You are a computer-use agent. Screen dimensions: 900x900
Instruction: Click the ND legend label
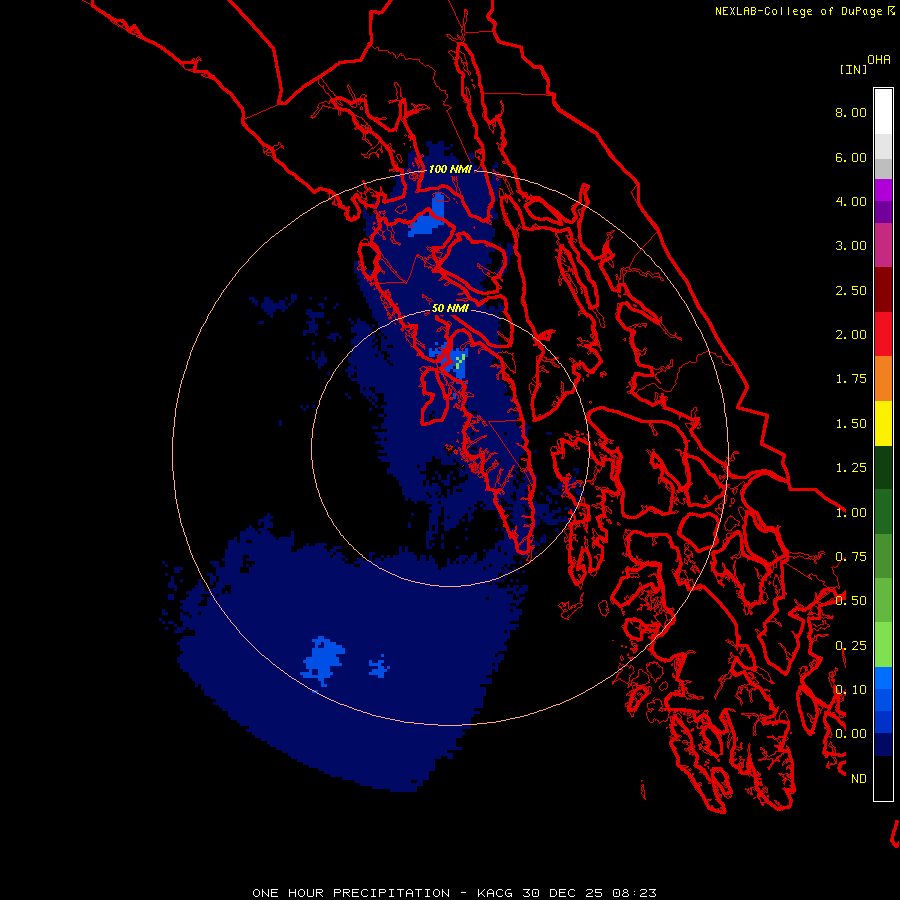859,779
